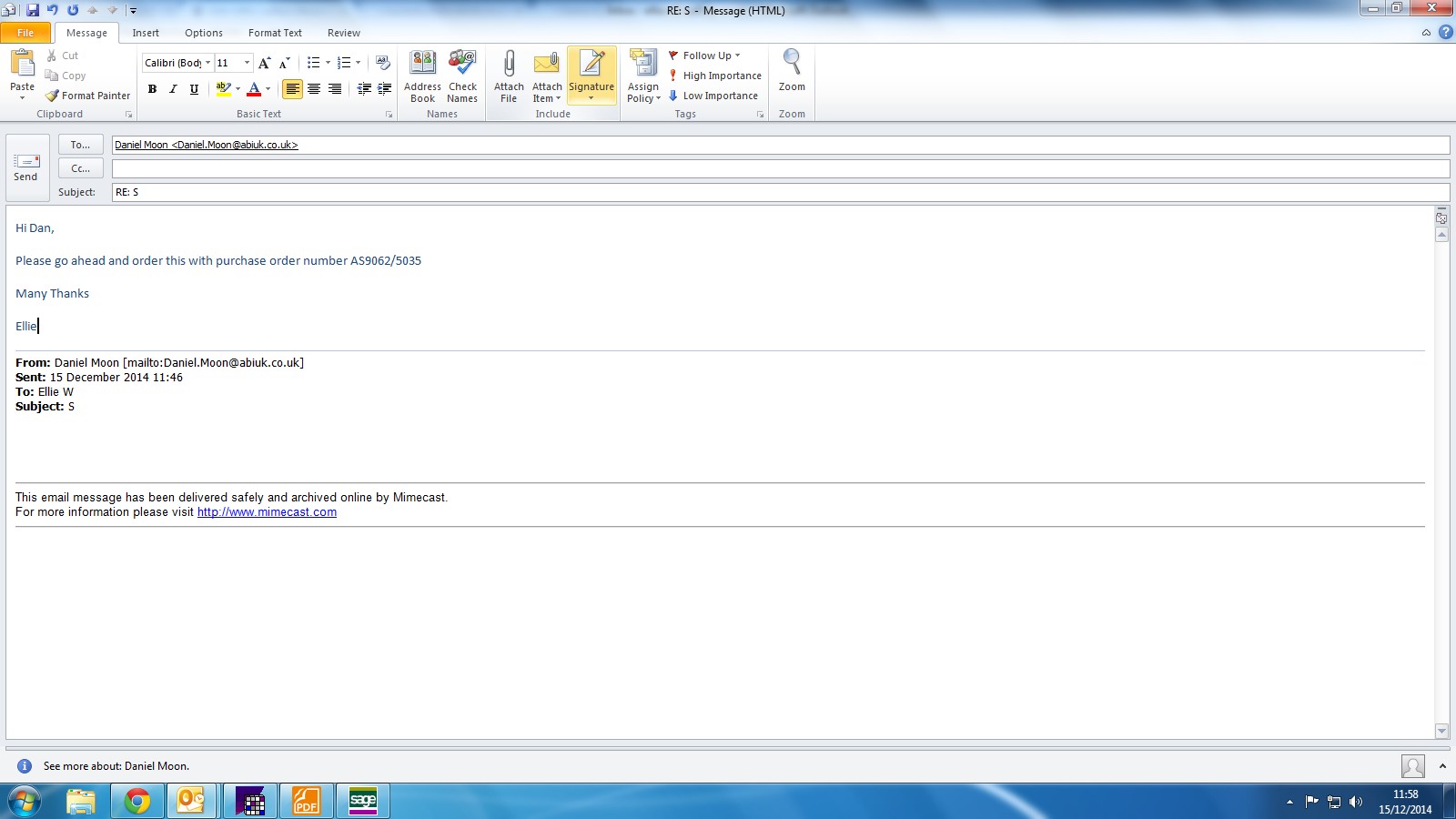Open the highlight color picker arrow
This screenshot has height=819, width=1456.
coord(238,89)
